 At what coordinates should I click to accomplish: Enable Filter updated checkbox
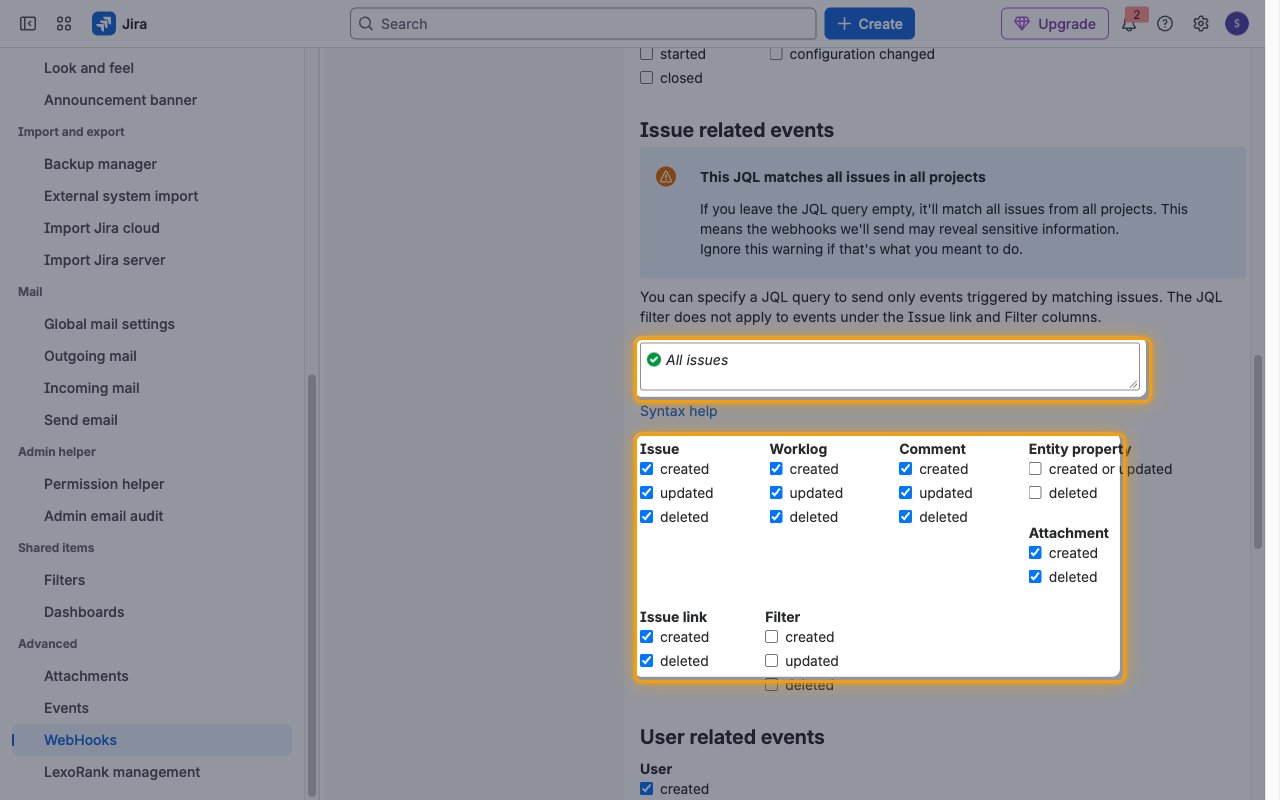tap(771, 660)
